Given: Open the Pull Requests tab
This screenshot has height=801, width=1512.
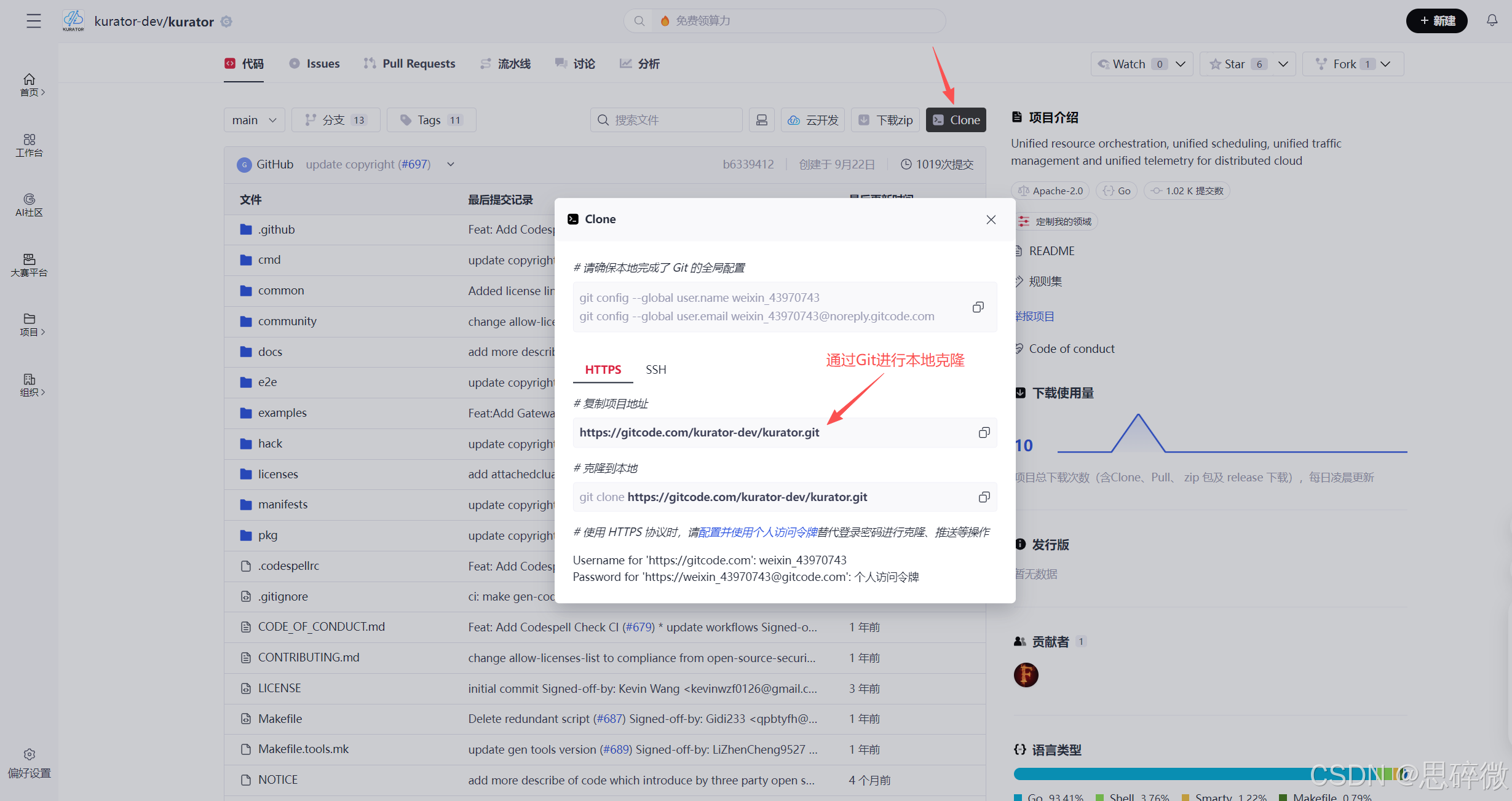Looking at the screenshot, I should click(x=410, y=63).
